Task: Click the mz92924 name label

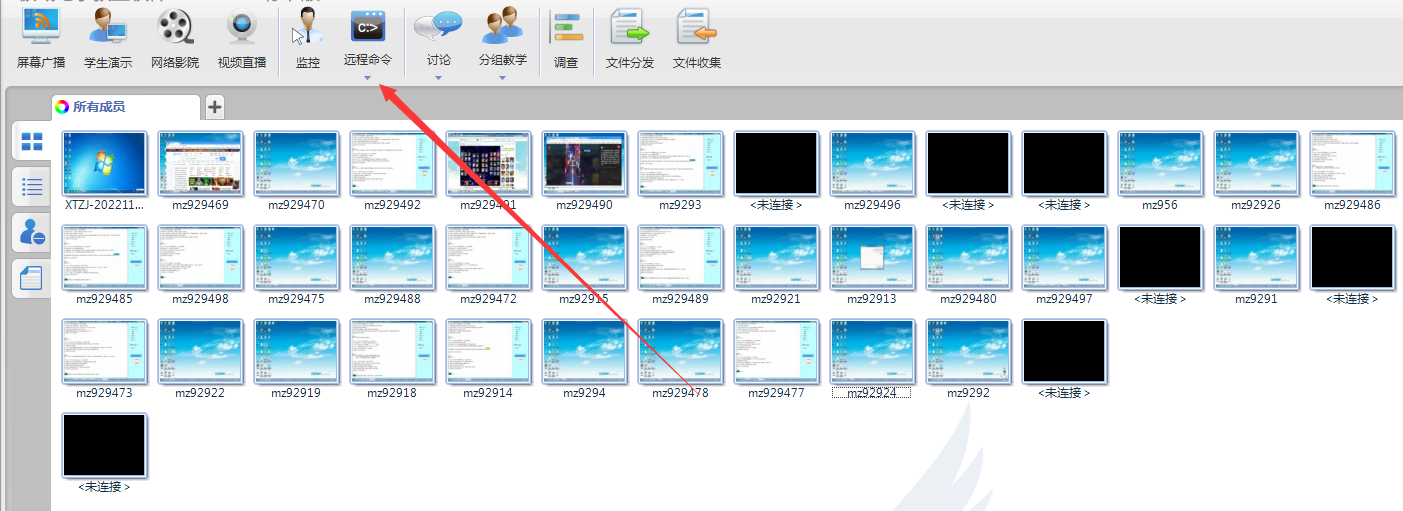Action: coord(871,393)
